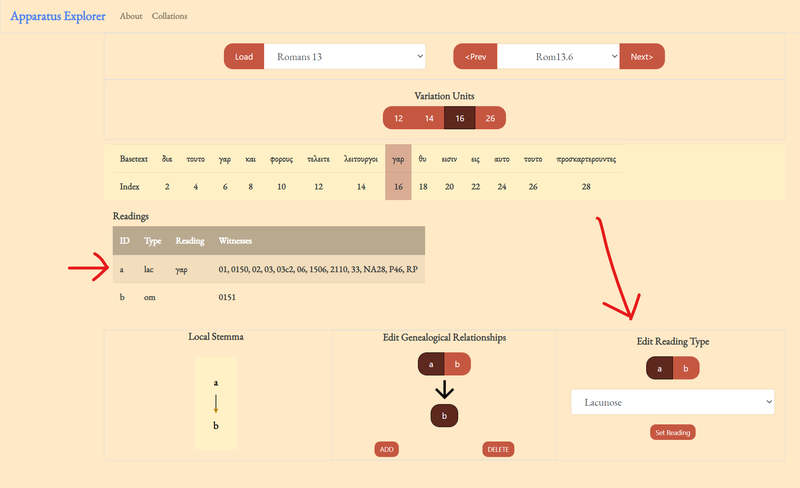Expand the Rom13.6 verse dropdown
This screenshot has width=800, height=488.
pyautogui.click(x=558, y=57)
